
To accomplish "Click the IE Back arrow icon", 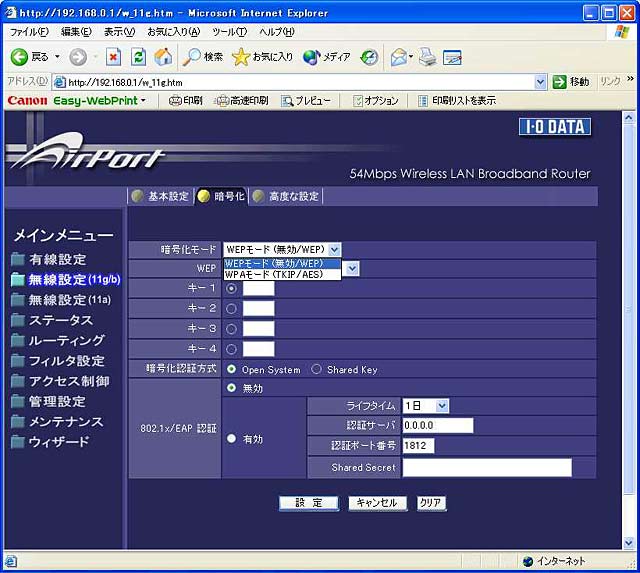I will click(x=19, y=57).
